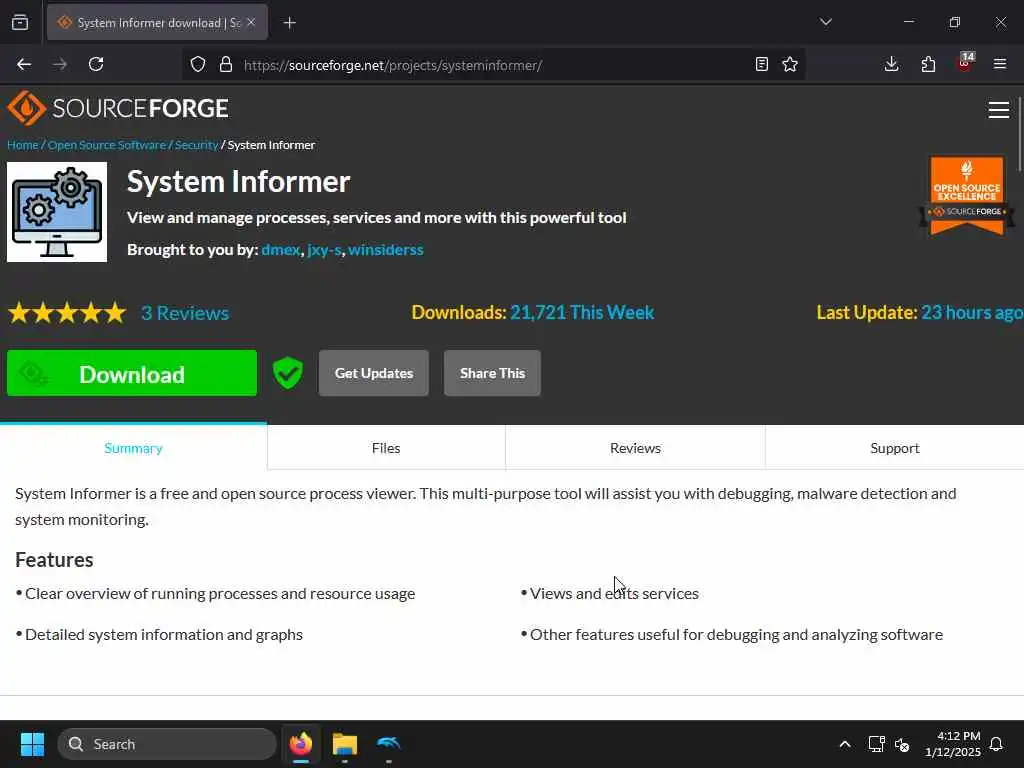This screenshot has height=768, width=1024.
Task: Go back with the browser back arrow
Action: coord(24,64)
